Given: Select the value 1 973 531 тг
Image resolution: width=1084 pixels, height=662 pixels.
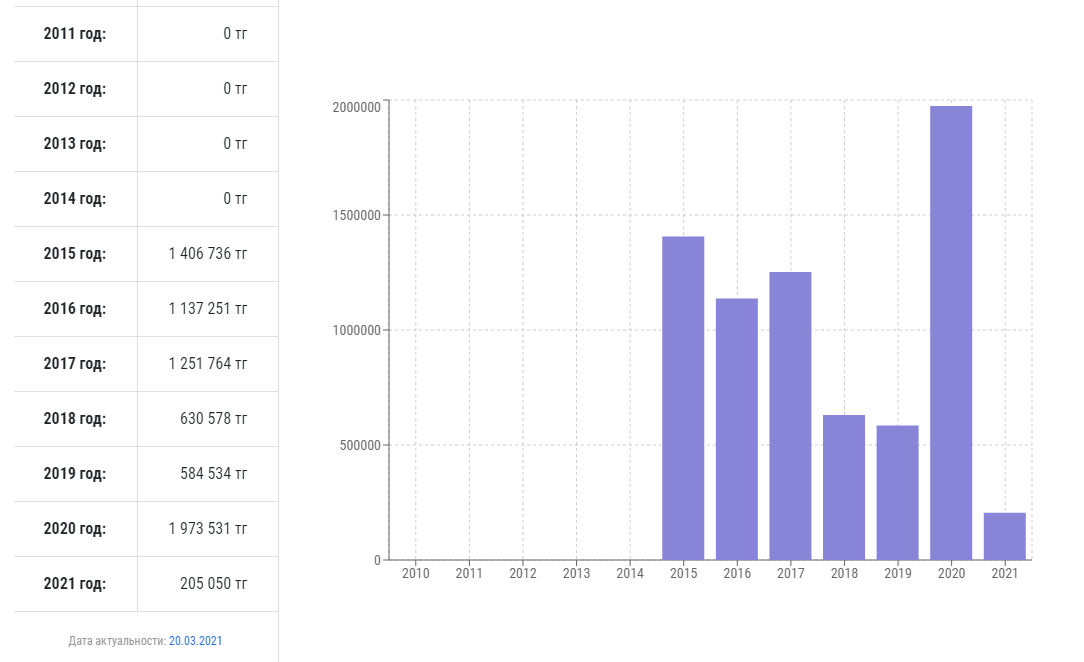Looking at the screenshot, I should [x=208, y=529].
